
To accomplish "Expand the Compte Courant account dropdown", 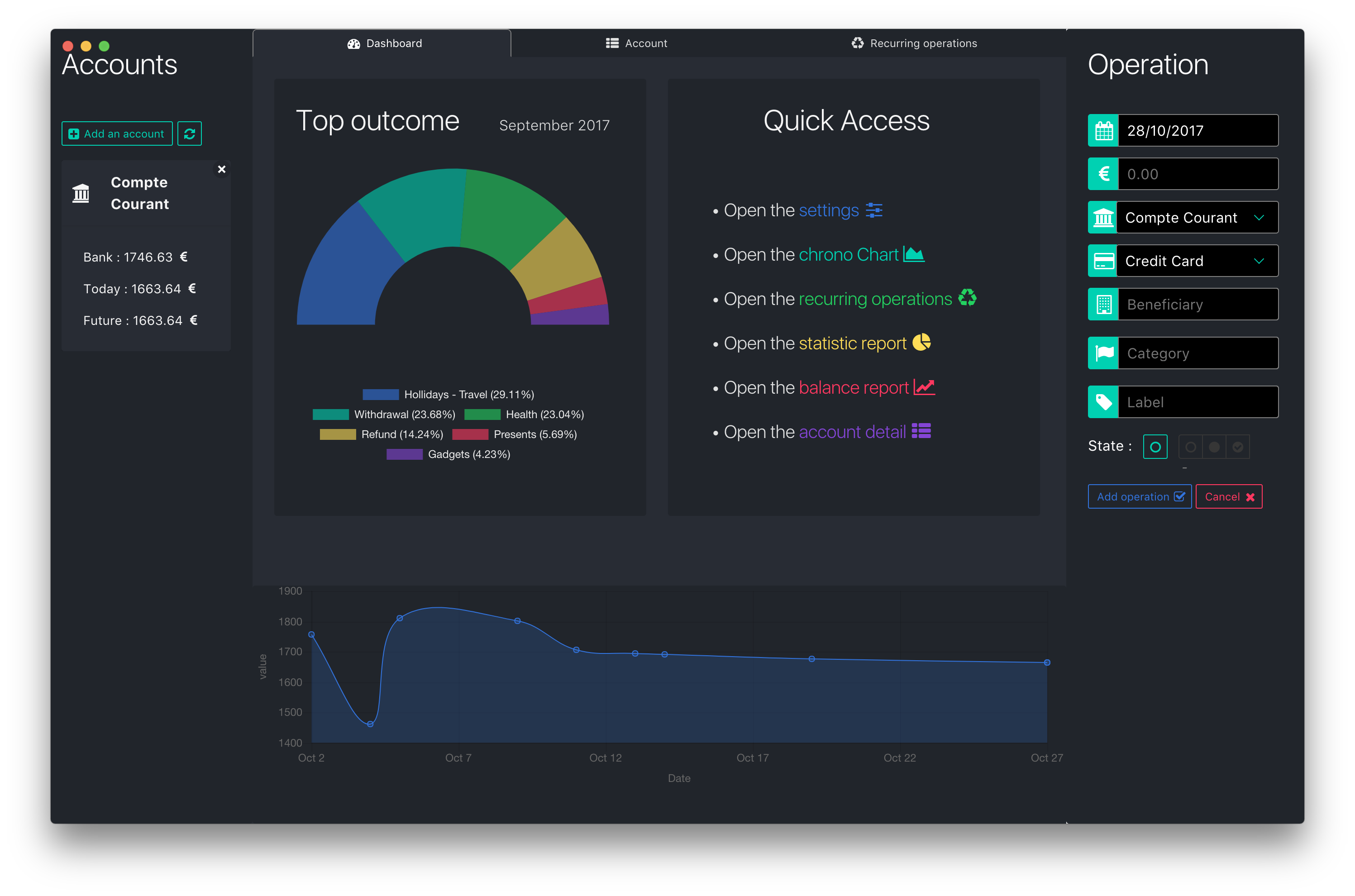I will point(1197,218).
